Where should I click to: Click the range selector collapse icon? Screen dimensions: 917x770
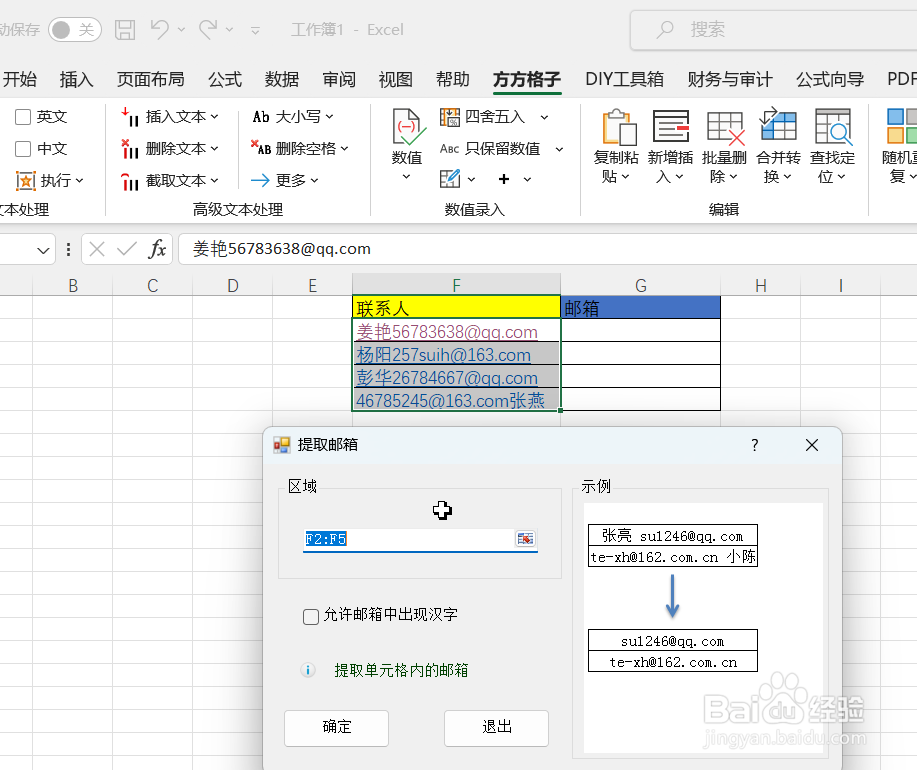525,538
